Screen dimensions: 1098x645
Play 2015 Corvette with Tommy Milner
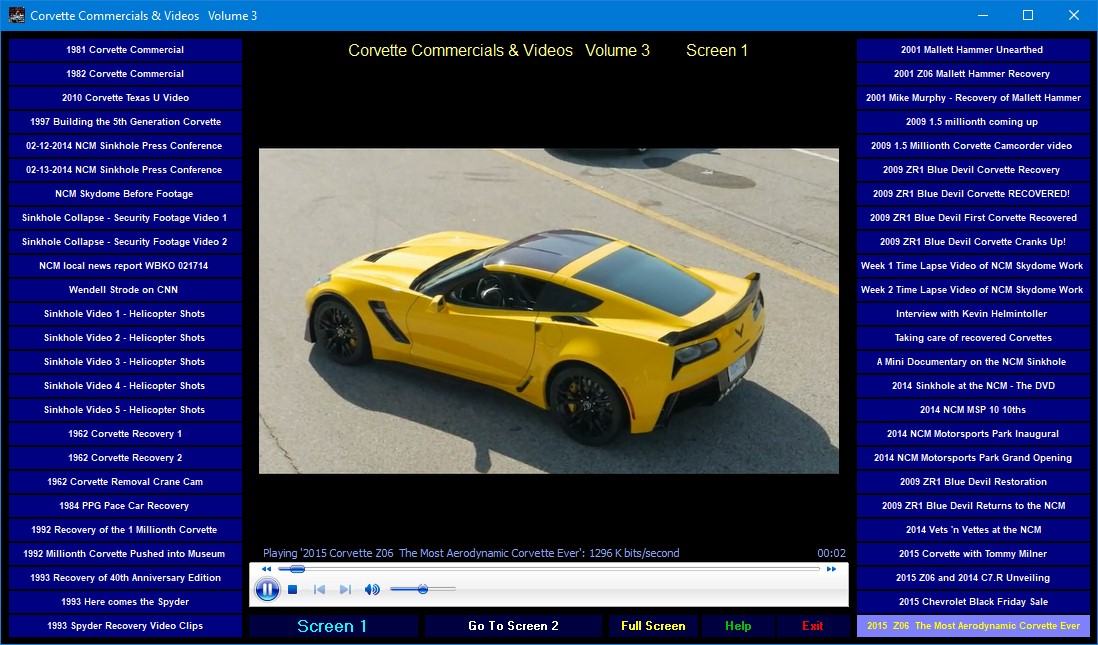pos(973,553)
